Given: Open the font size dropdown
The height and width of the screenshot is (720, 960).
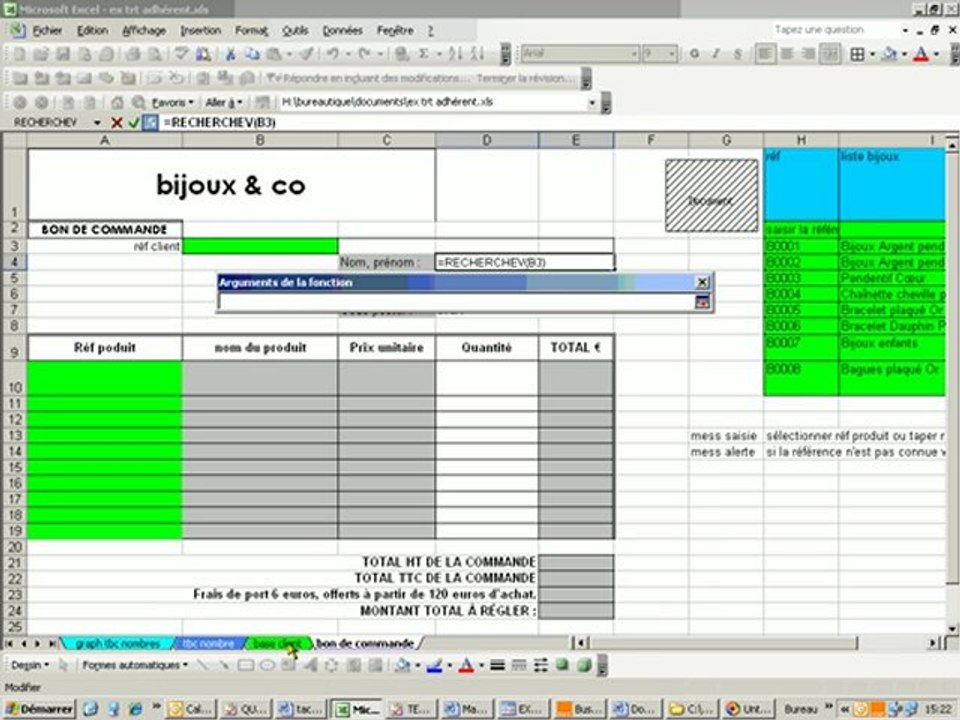Looking at the screenshot, I should (672, 54).
